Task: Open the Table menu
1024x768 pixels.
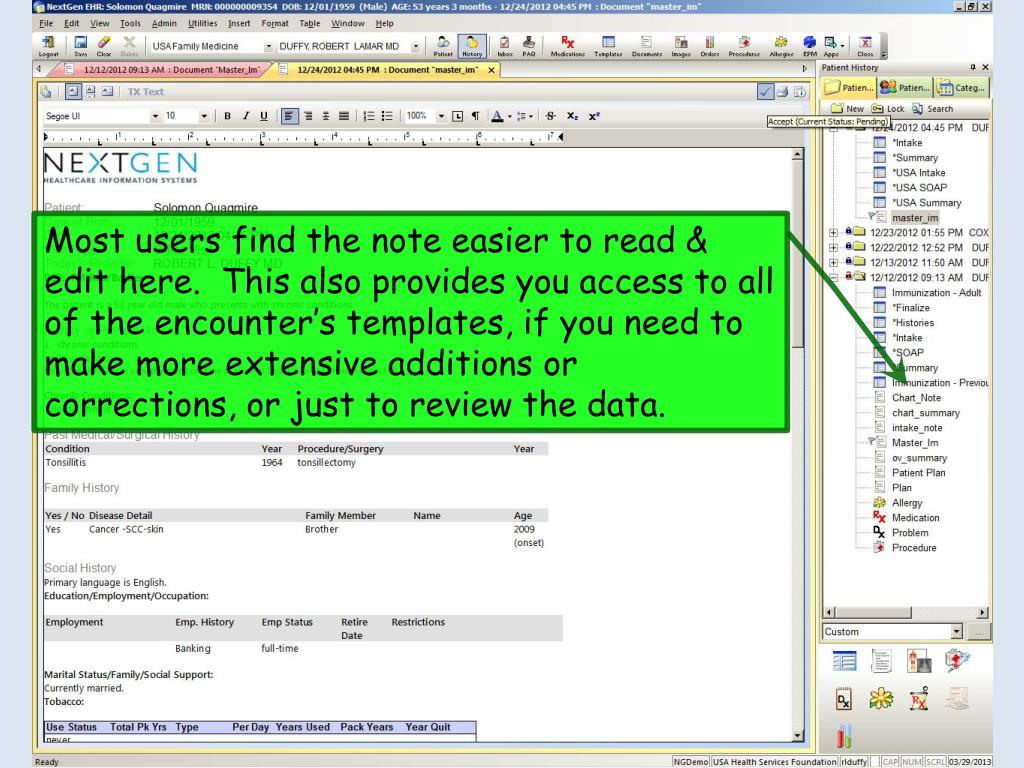Action: [x=310, y=24]
